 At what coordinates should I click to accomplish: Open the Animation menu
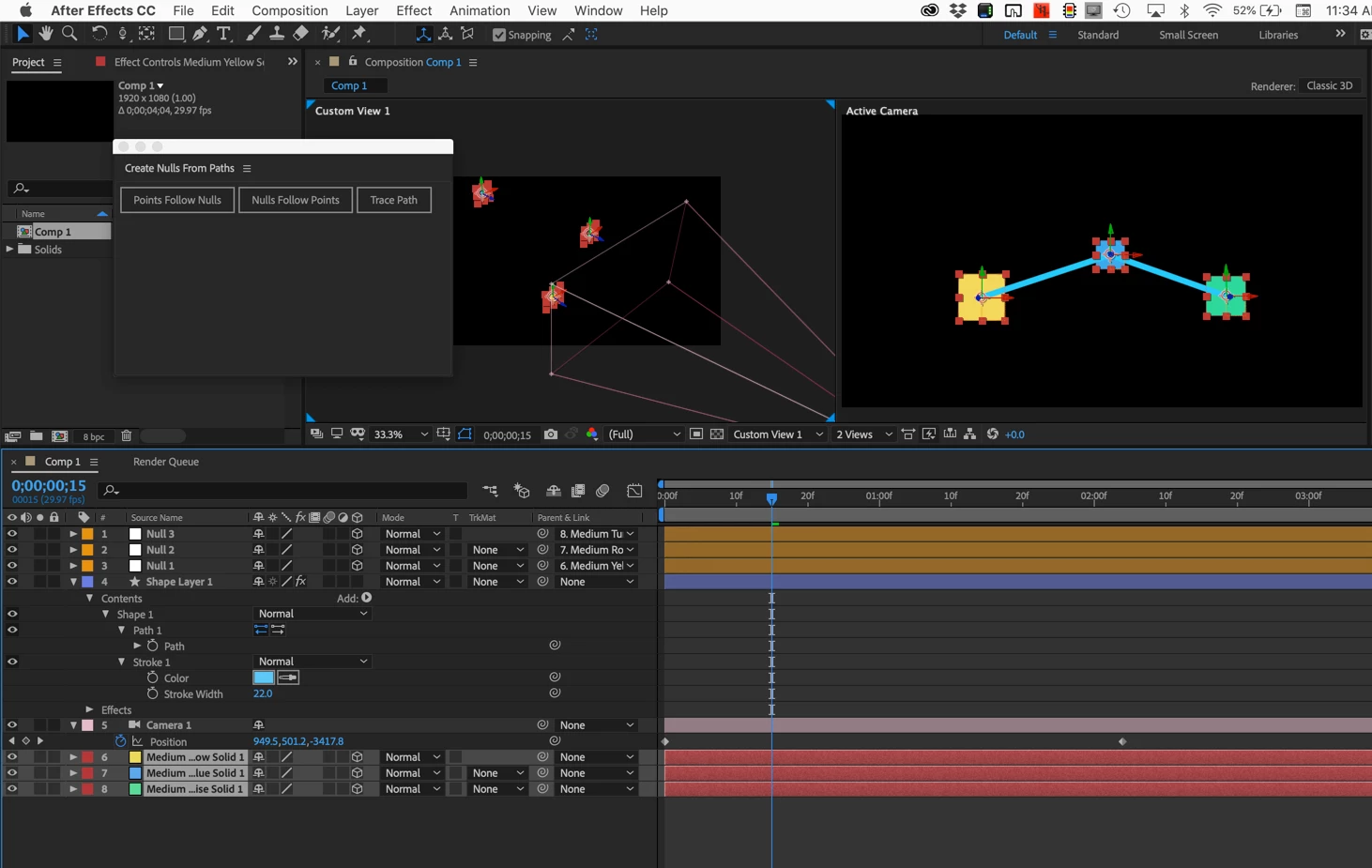tap(480, 10)
